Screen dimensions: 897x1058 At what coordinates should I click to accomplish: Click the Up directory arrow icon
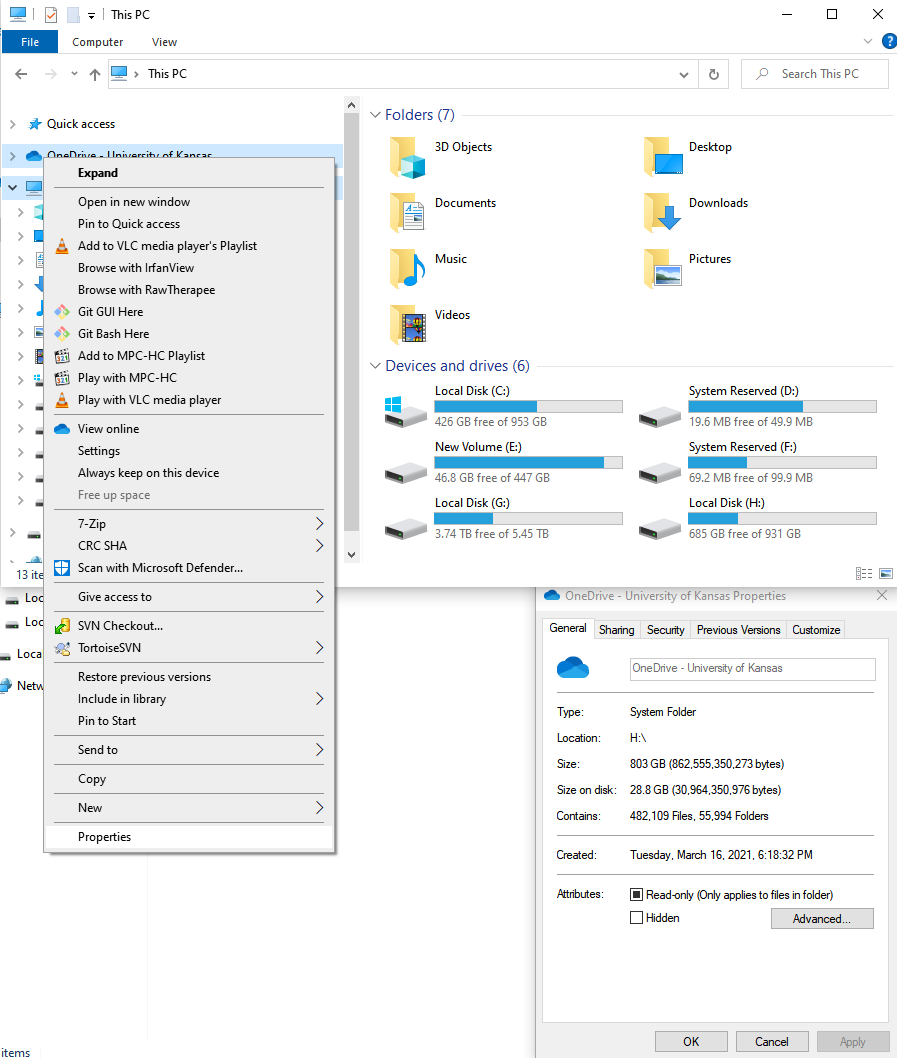pos(94,74)
